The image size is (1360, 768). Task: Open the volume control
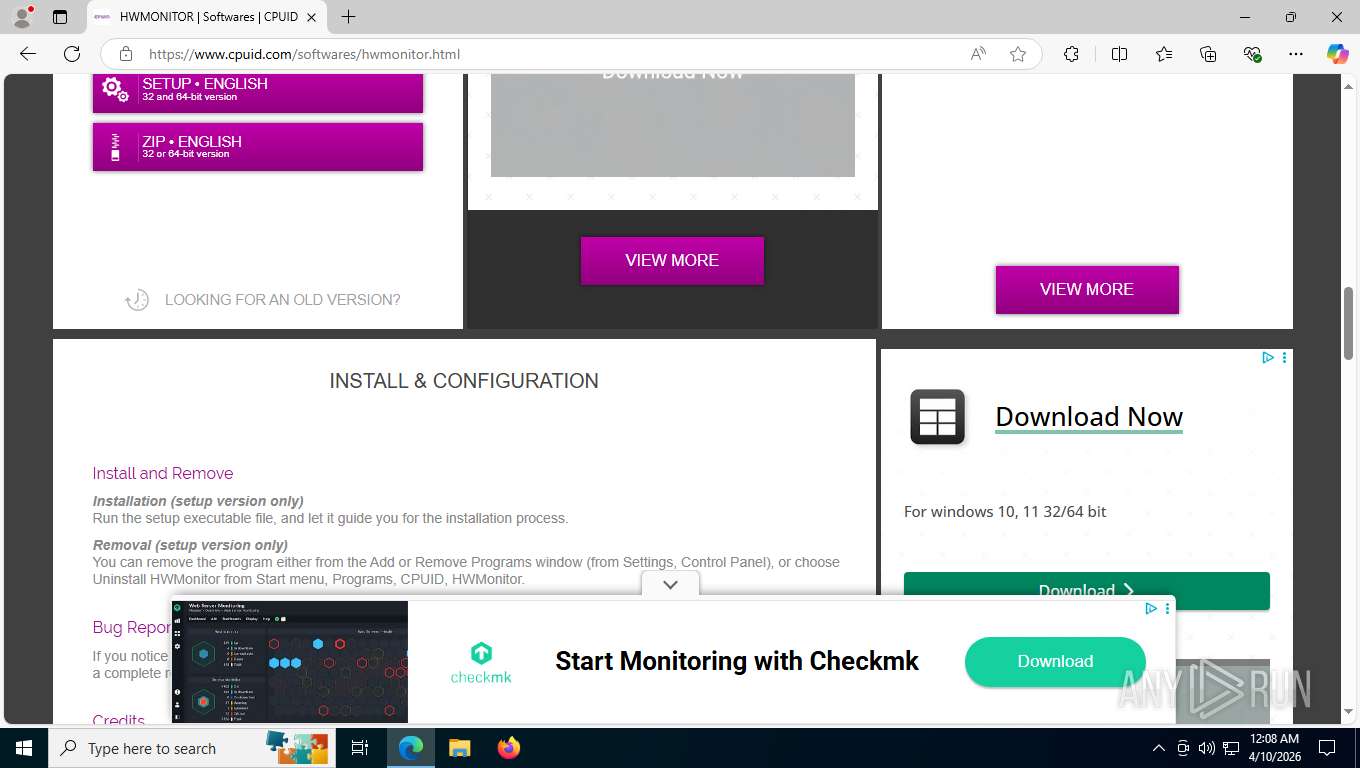[1207, 748]
